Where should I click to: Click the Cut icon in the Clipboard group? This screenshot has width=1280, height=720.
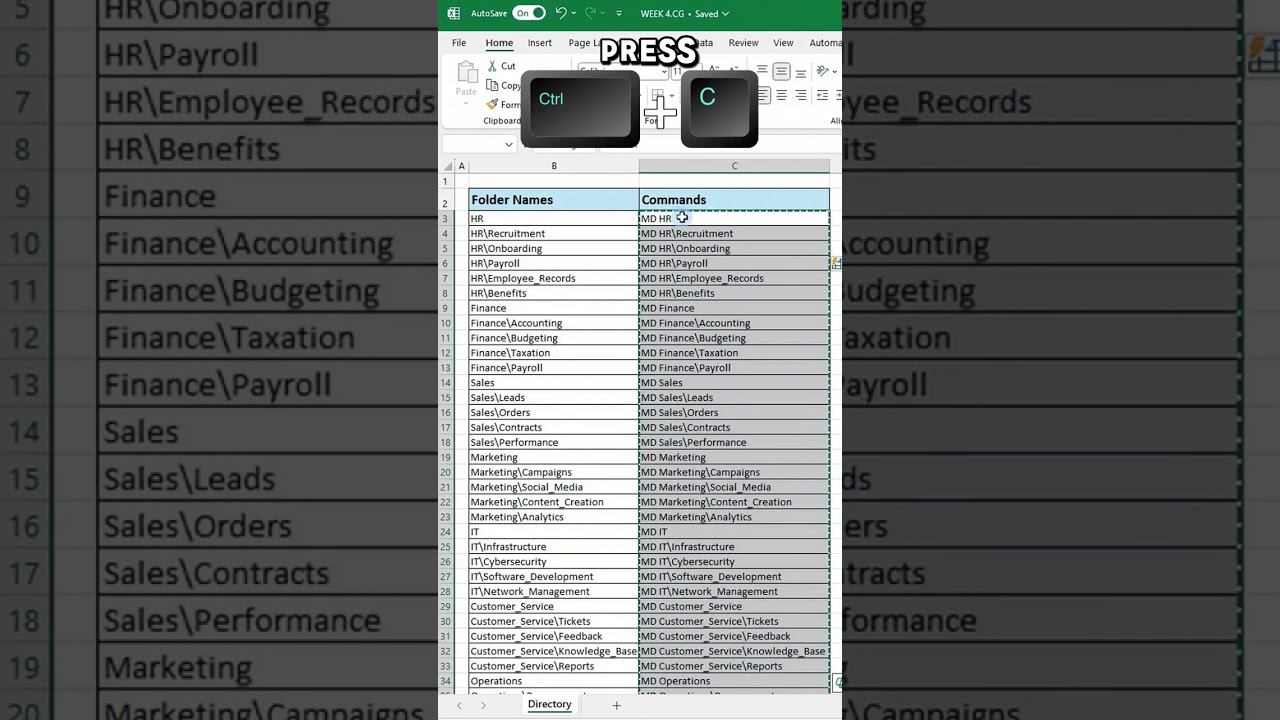click(492, 66)
